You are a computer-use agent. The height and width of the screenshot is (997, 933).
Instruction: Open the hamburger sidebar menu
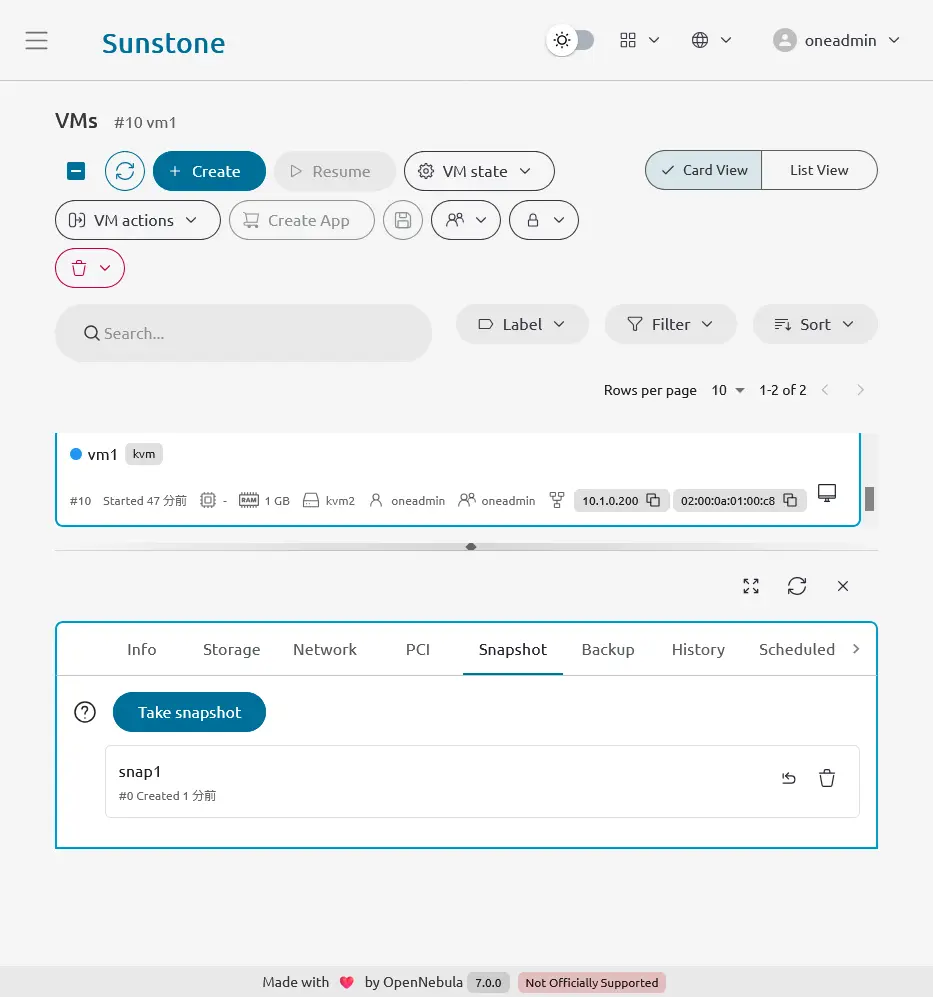[x=37, y=41]
